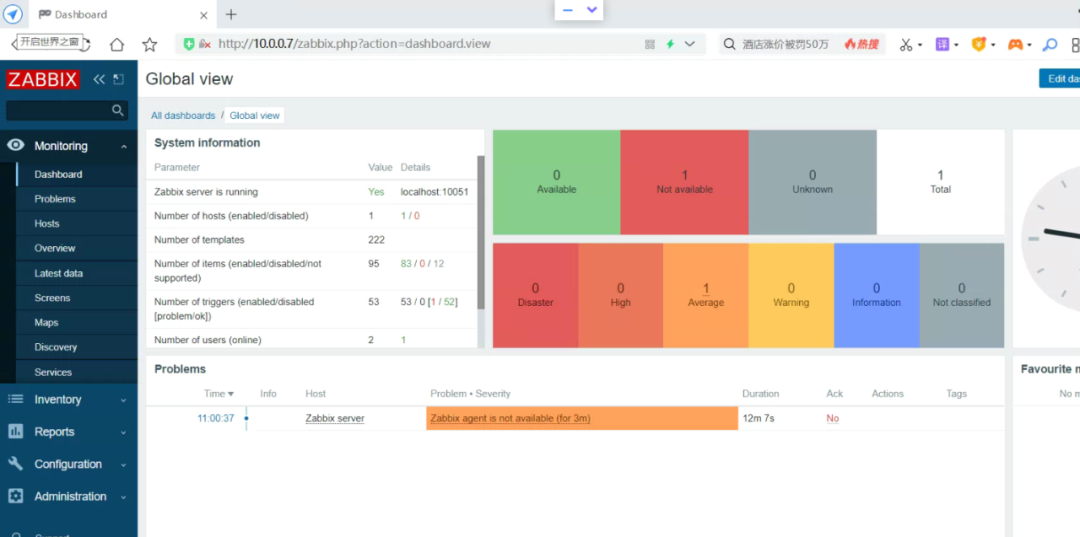Open a new browser tab with plus
This screenshot has height=537, width=1080.
231,14
